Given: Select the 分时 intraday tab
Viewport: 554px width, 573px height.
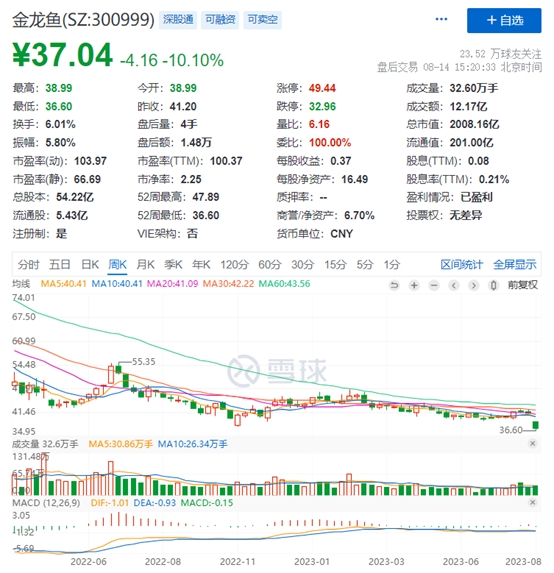Looking at the screenshot, I should [x=28, y=264].
